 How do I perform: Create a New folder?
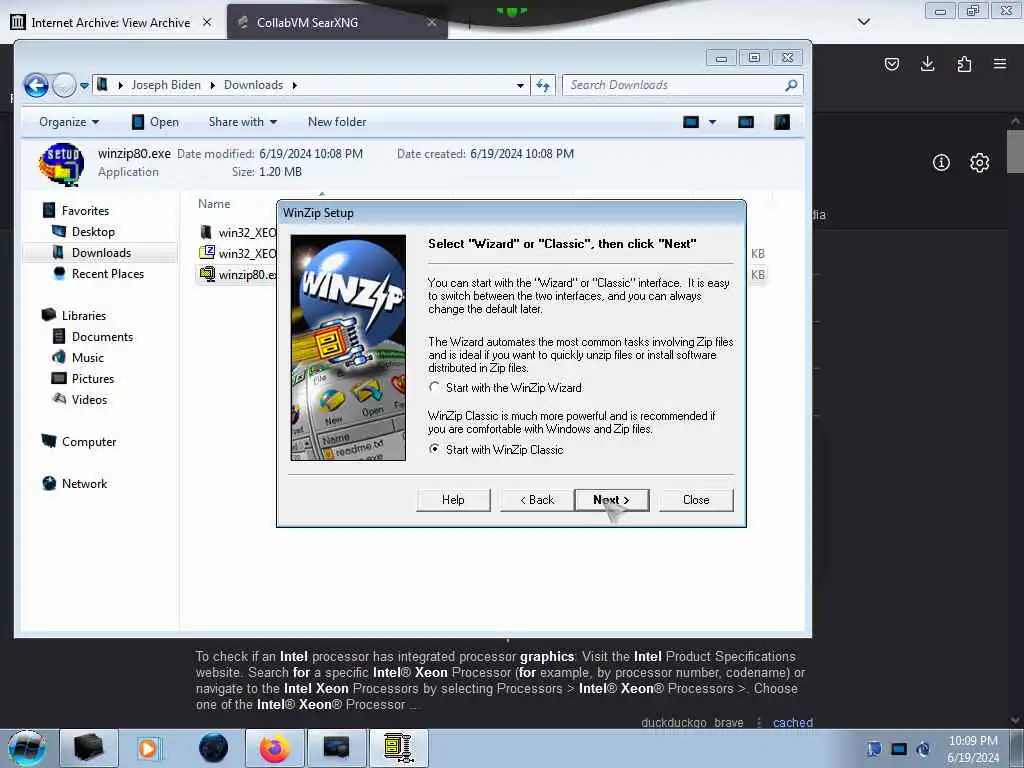pyautogui.click(x=337, y=122)
